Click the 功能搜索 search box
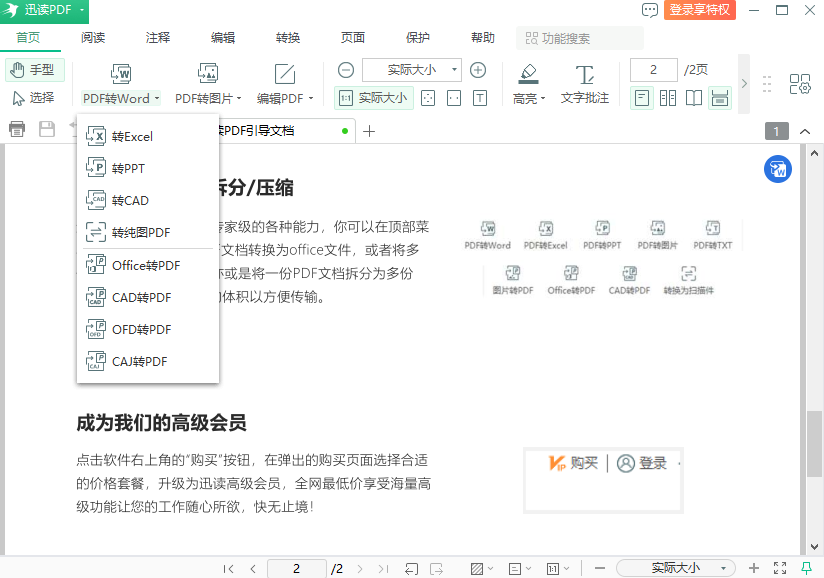The width and height of the screenshot is (824, 578). (580, 38)
